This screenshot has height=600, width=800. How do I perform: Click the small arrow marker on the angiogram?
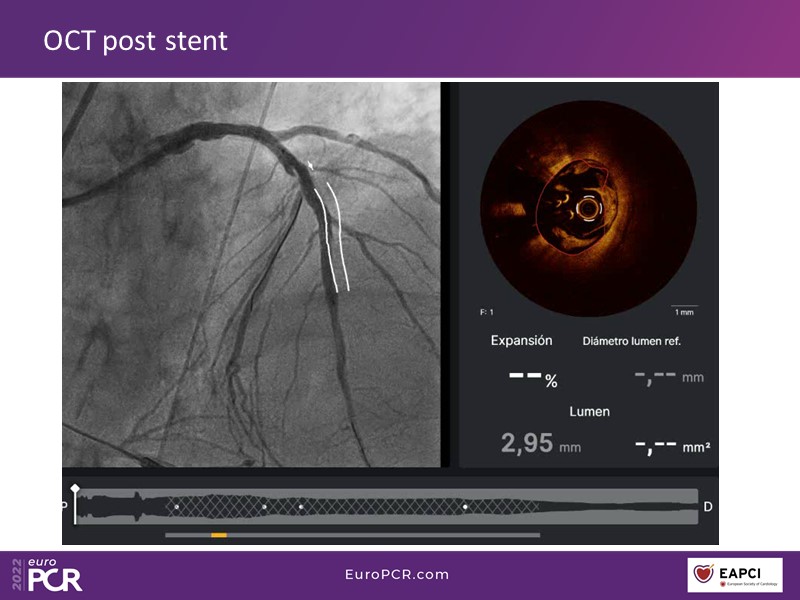(311, 166)
